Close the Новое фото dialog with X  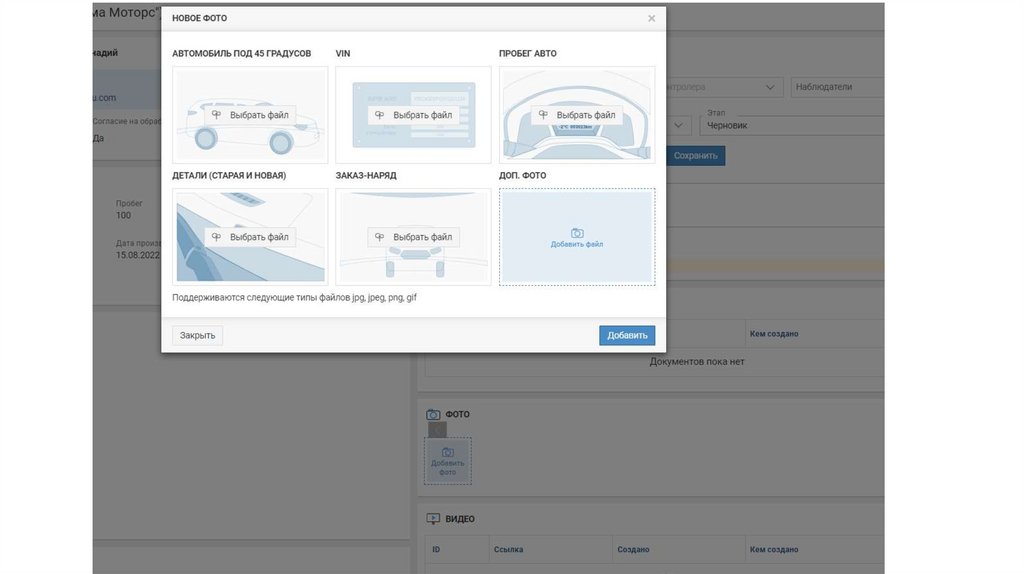coord(651,18)
